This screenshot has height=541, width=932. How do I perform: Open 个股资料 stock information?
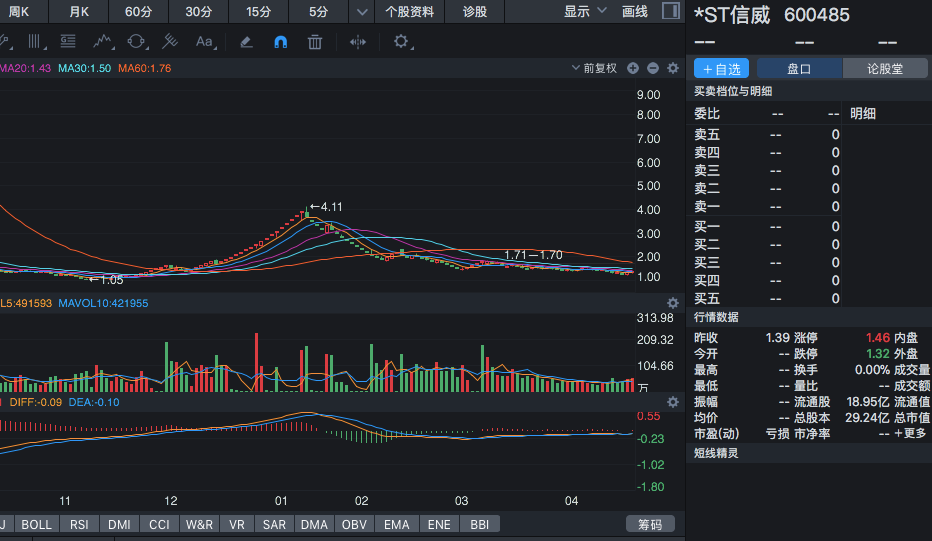(x=409, y=11)
